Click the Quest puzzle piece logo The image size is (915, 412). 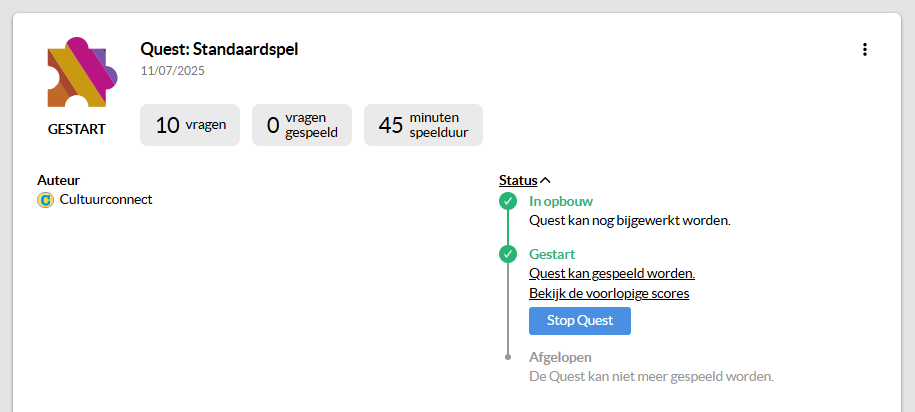point(77,73)
